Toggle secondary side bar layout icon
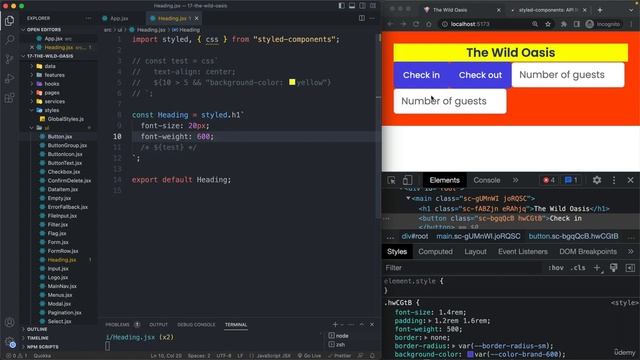 [x=362, y=6]
